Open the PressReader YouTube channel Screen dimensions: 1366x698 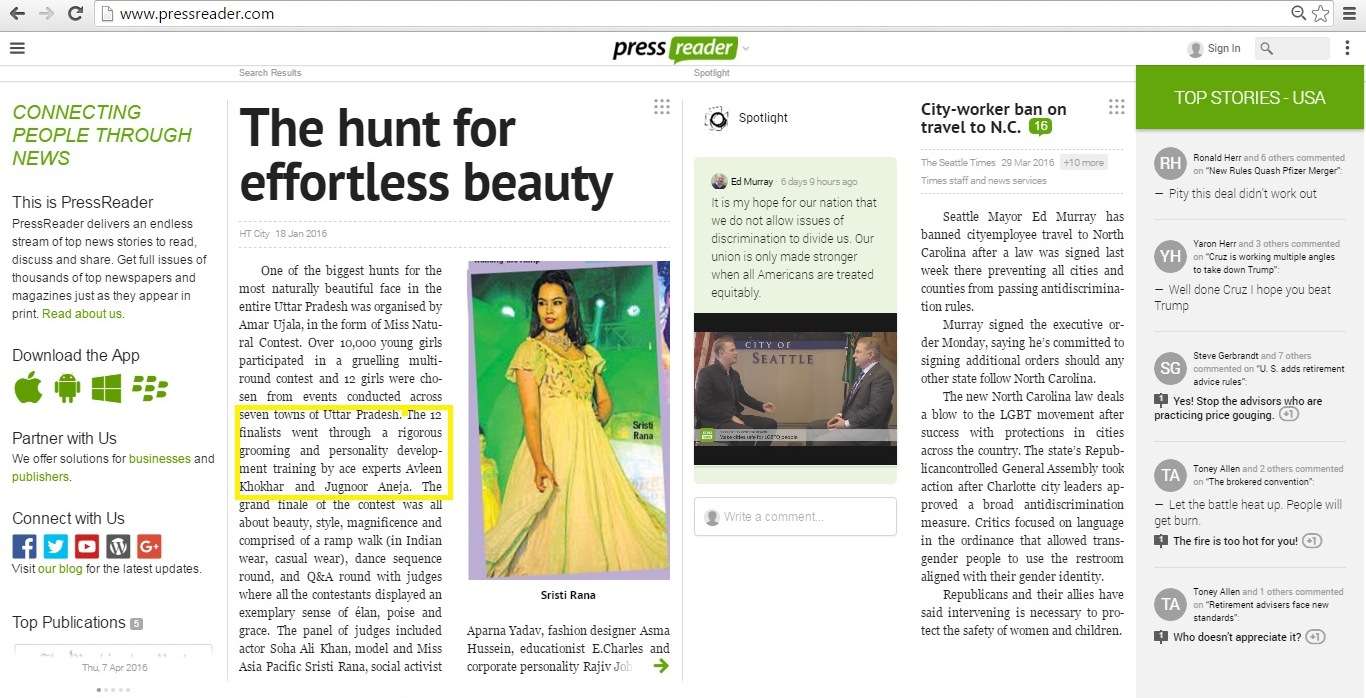pos(86,546)
